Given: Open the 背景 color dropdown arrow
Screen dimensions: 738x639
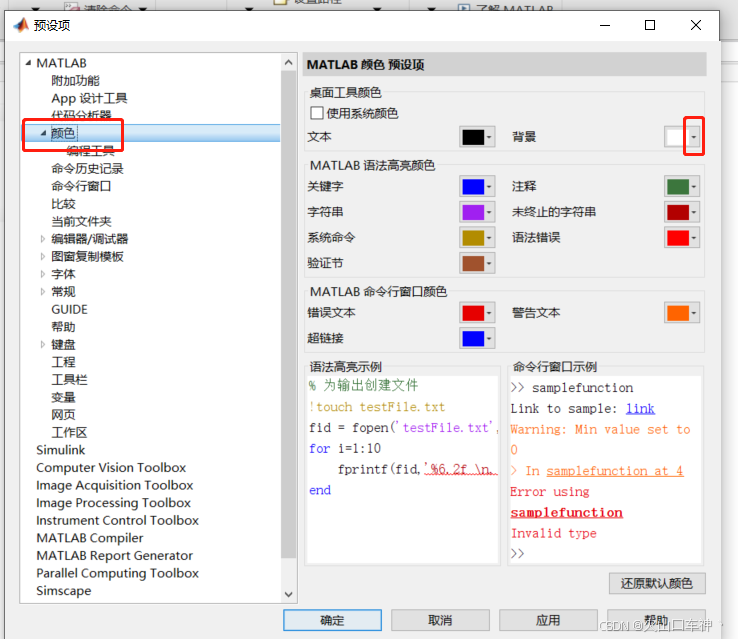Looking at the screenshot, I should 694,137.
